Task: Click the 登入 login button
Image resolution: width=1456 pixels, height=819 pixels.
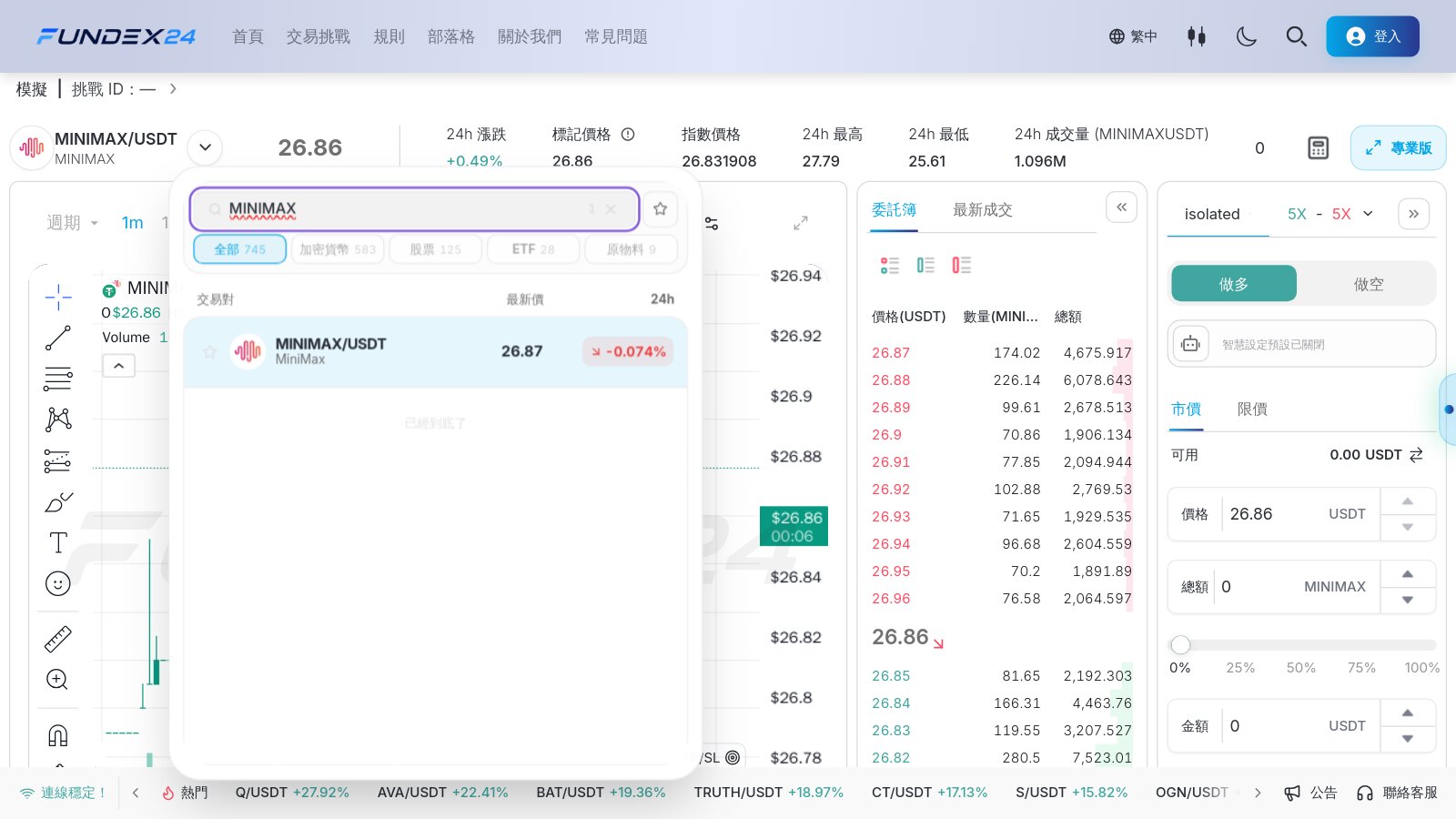Action: pos(1372,36)
